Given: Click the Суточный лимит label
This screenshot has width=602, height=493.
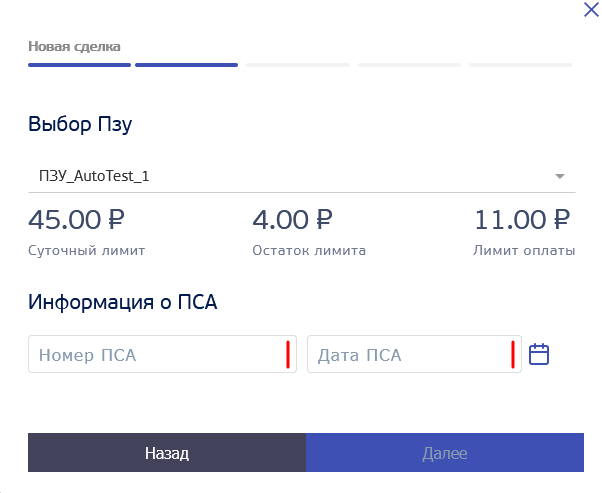Looking at the screenshot, I should coord(87,251).
